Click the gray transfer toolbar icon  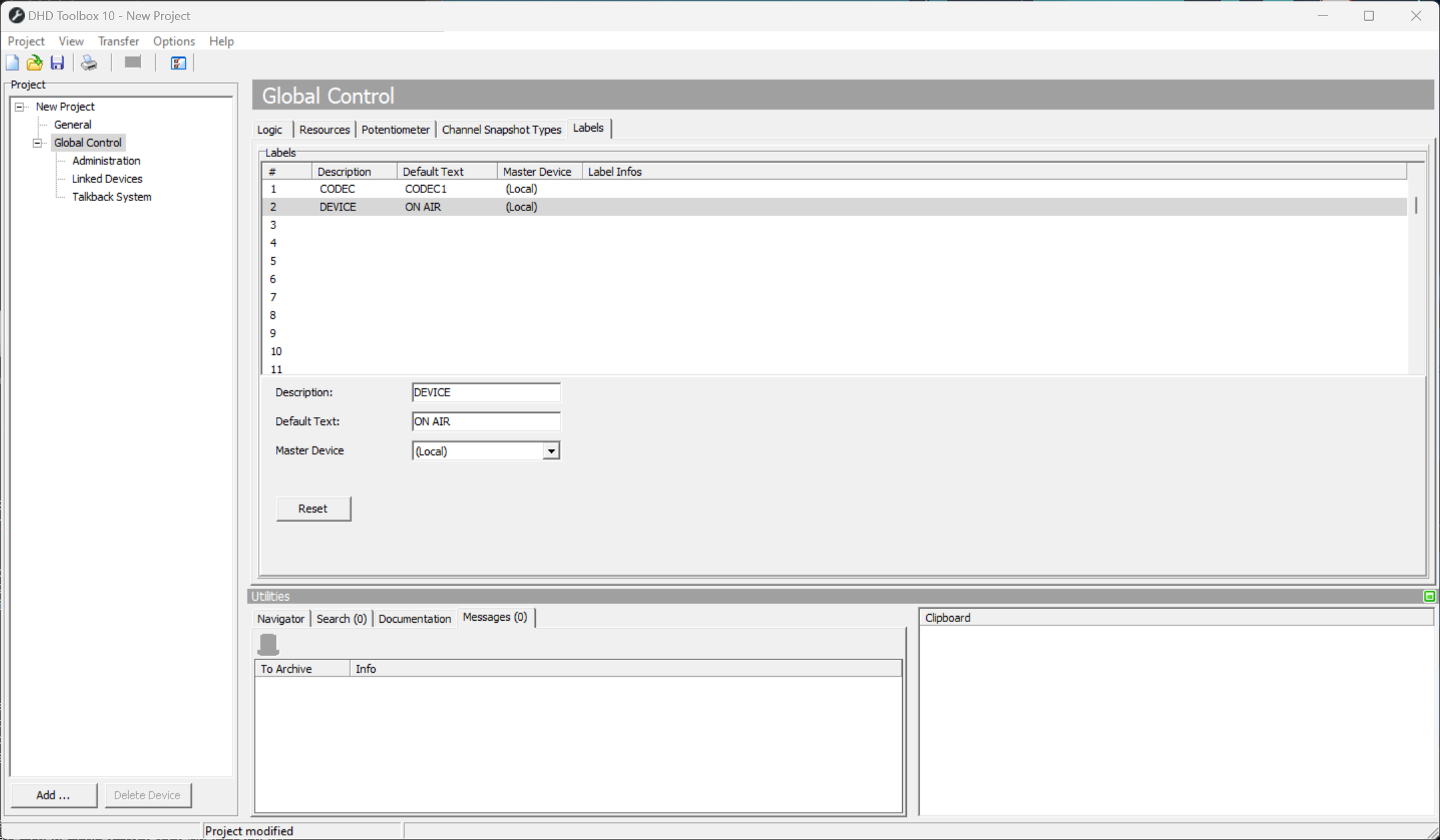pos(132,62)
